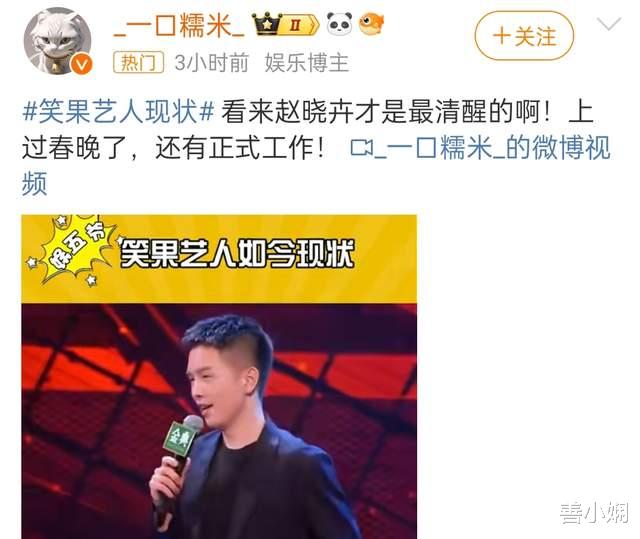Follow the user with +关注 button
The width and height of the screenshot is (640, 539).
click(524, 36)
